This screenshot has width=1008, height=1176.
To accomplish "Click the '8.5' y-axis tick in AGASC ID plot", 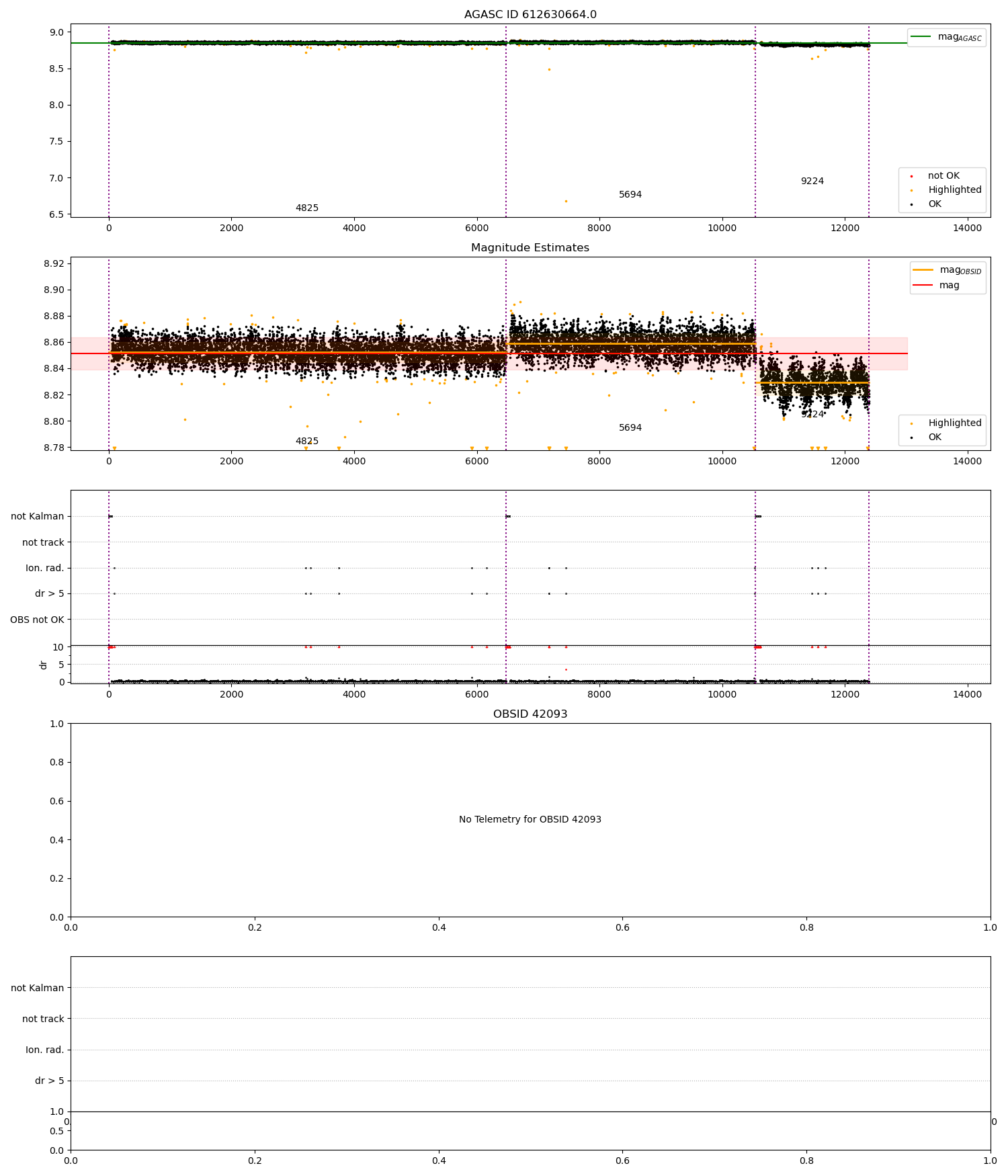I will [56, 69].
